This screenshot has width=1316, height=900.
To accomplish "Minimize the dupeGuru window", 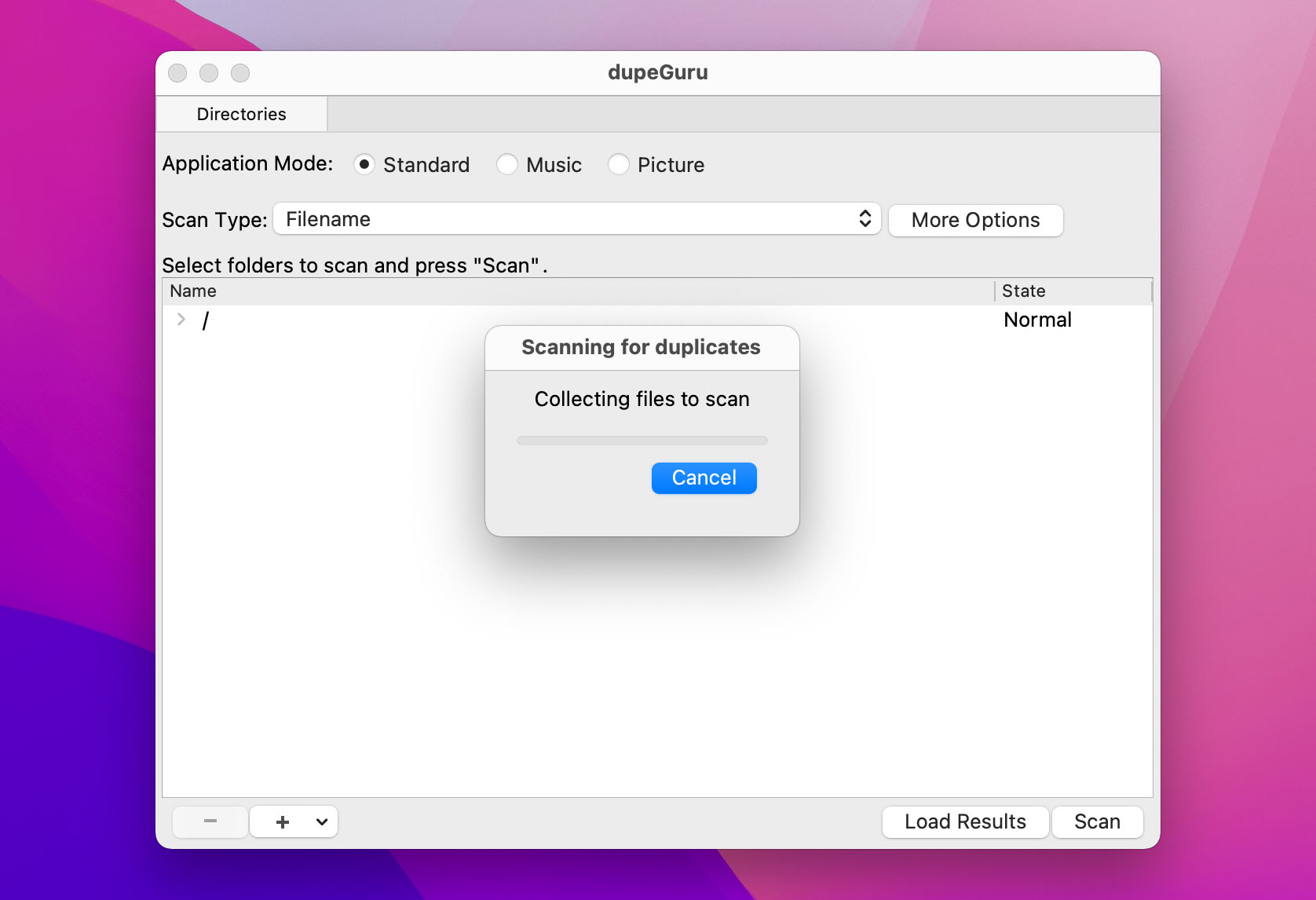I will 209,73.
